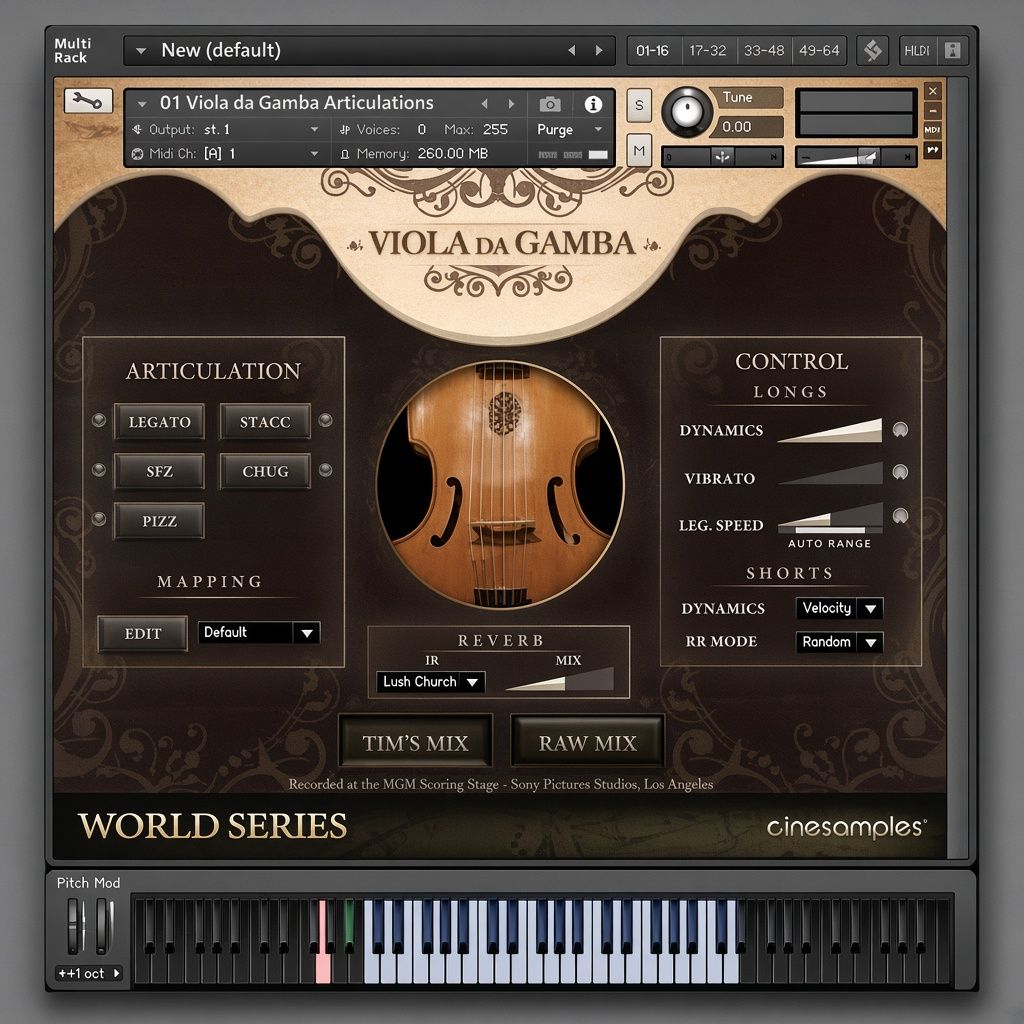Screen dimensions: 1024x1024
Task: Click the Longs DYNAMICS slider
Action: [830, 430]
